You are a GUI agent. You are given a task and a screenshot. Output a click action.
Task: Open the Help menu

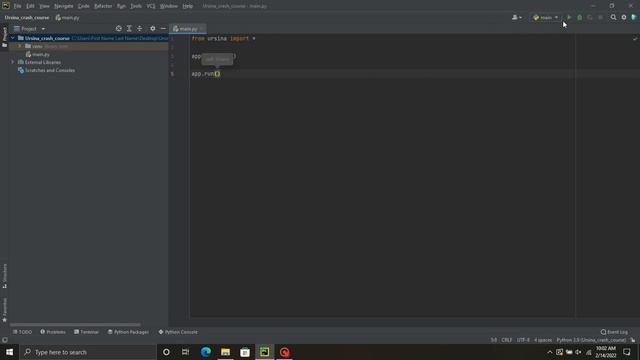(187, 6)
